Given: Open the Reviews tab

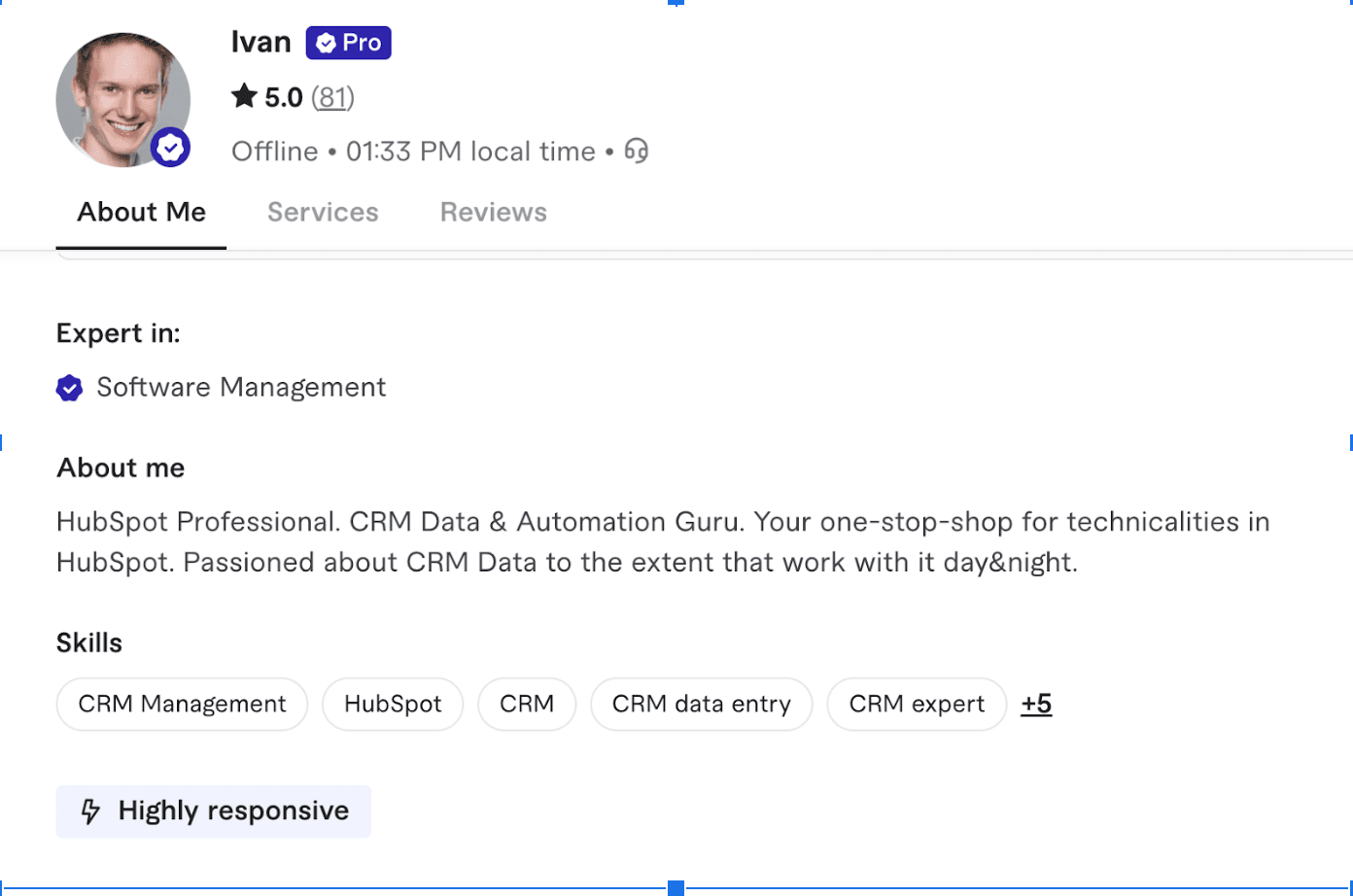Looking at the screenshot, I should [493, 212].
